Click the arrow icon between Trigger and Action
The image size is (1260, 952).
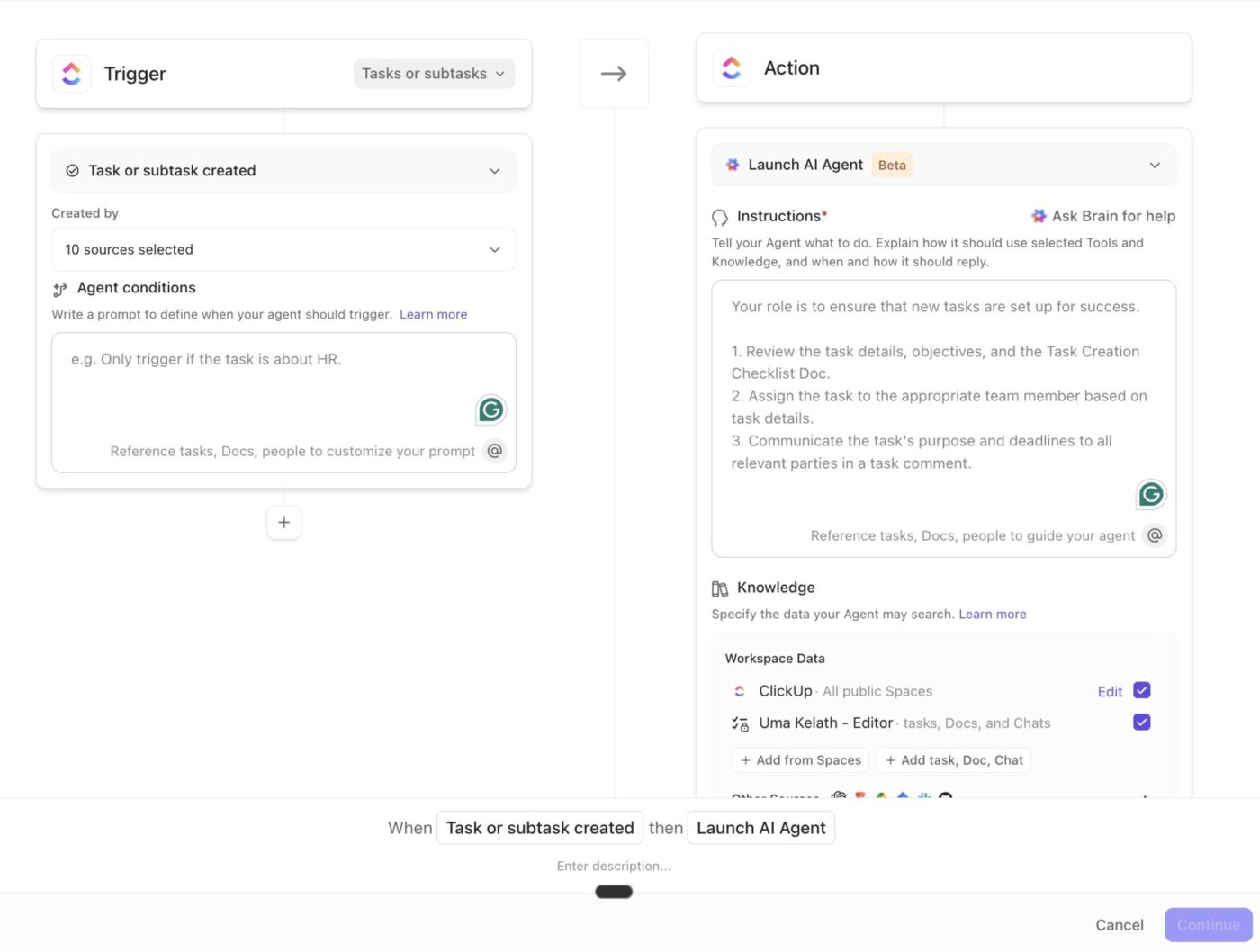point(614,74)
